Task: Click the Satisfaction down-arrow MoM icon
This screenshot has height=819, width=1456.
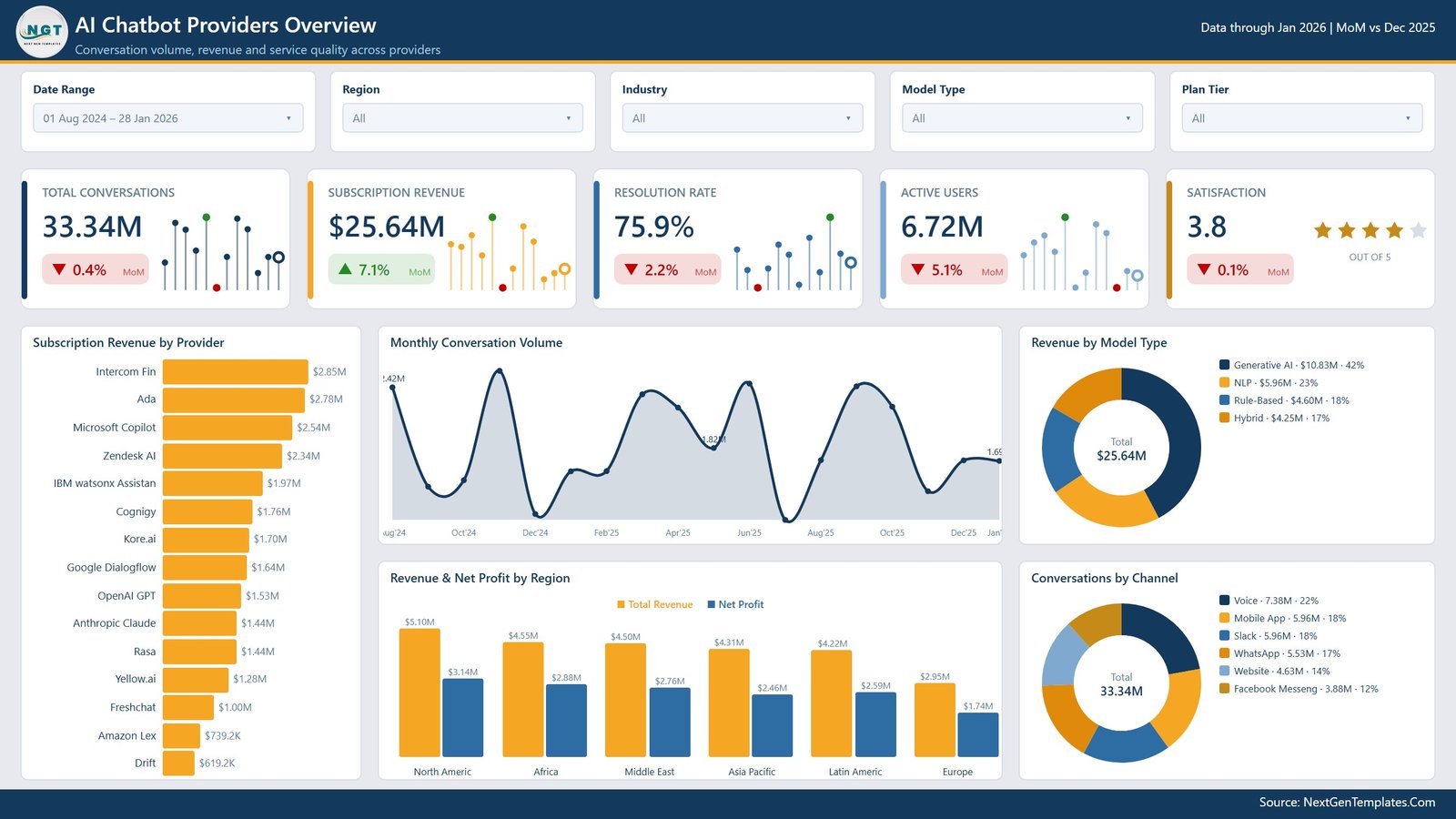Action: coord(1204,270)
